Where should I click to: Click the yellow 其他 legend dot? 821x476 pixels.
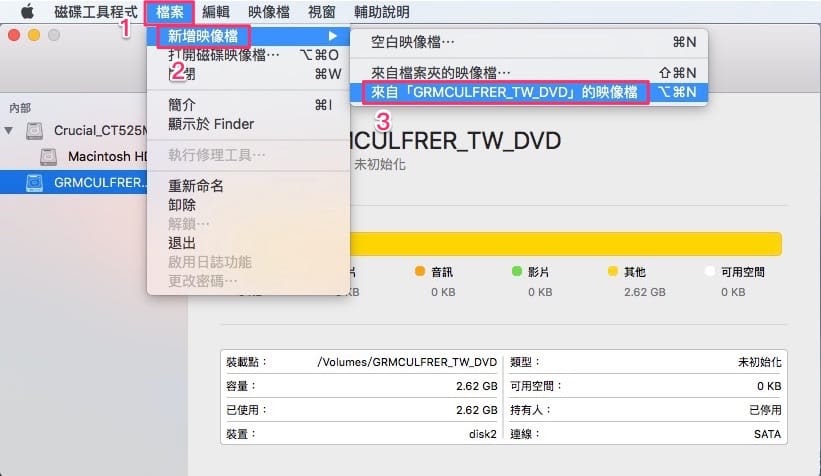[613, 271]
